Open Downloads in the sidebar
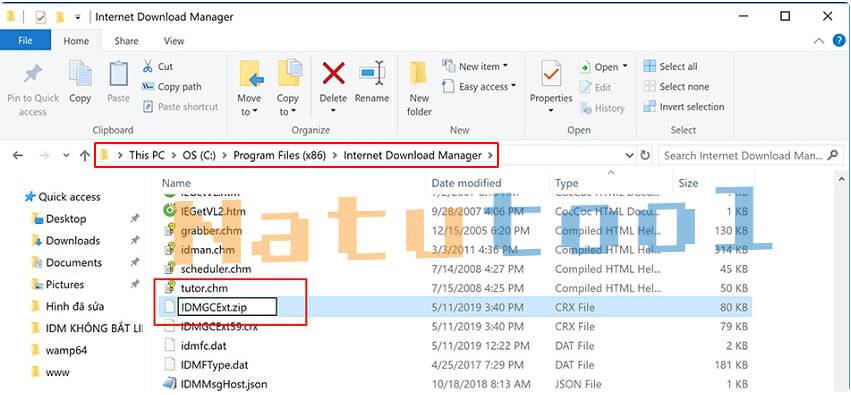The image size is (851, 395). click(x=66, y=240)
